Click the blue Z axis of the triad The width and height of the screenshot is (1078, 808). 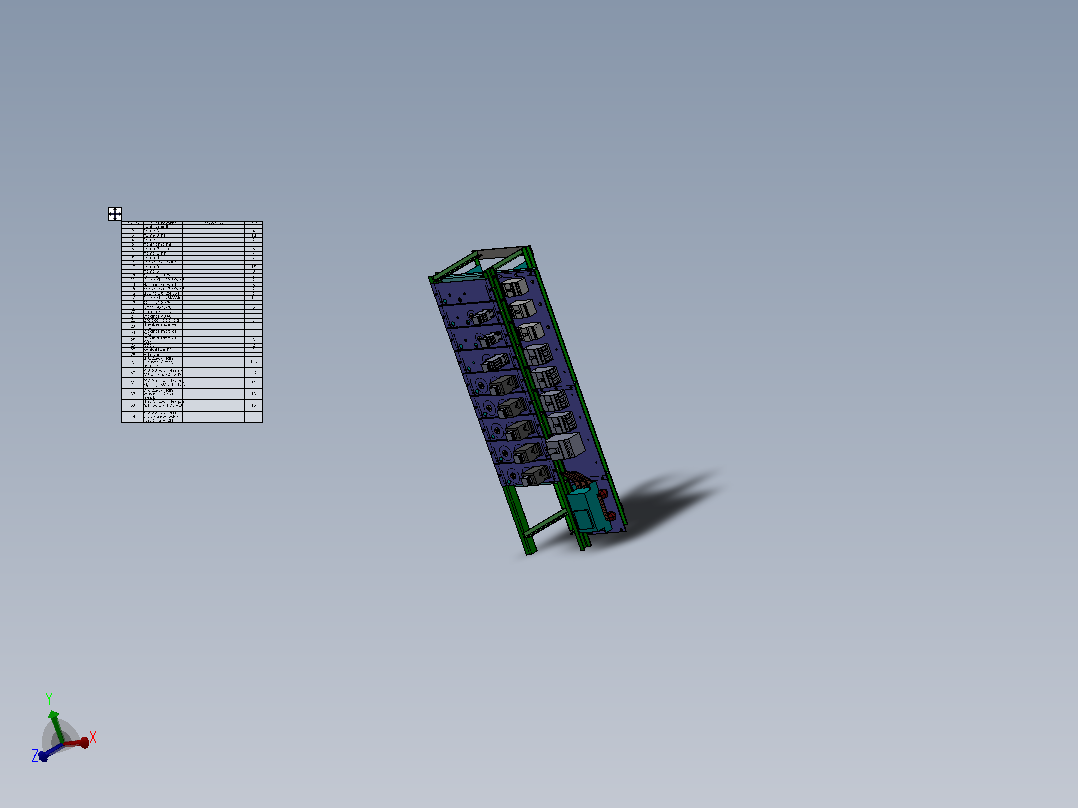pyautogui.click(x=52, y=751)
